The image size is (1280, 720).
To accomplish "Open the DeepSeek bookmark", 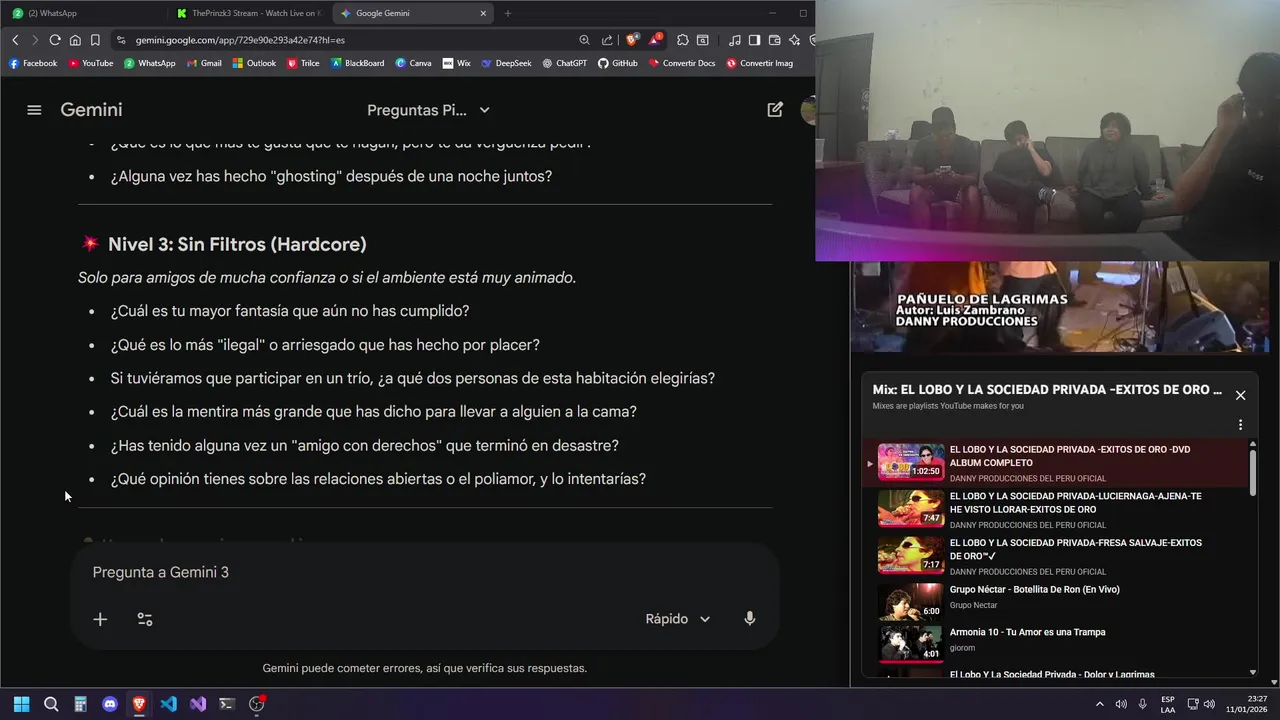I will [x=507, y=63].
